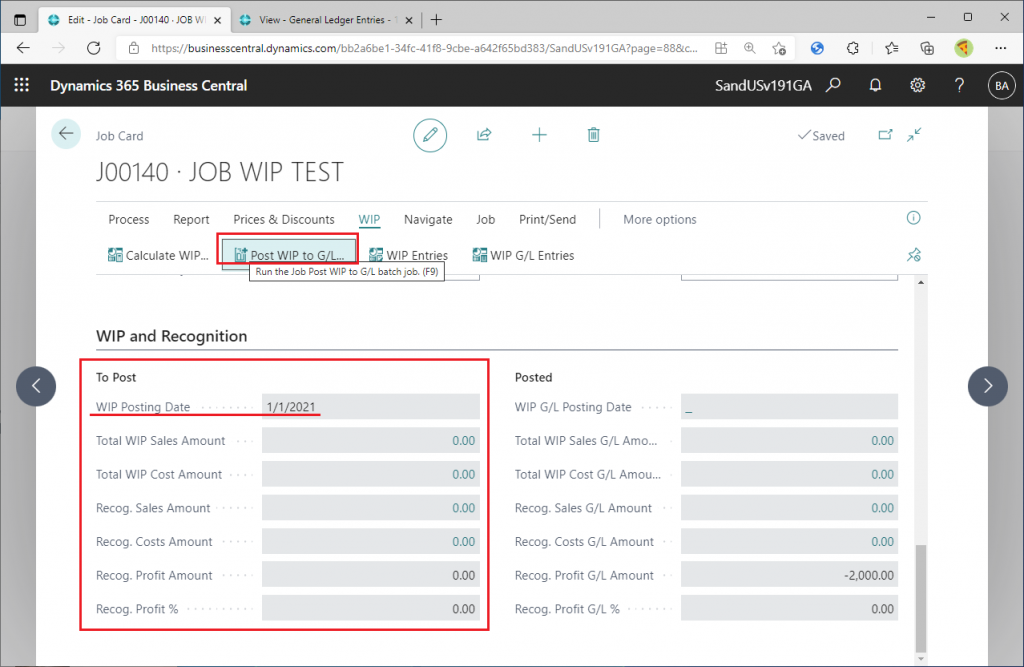The height and width of the screenshot is (667, 1024).
Task: Click the browser address bar URL
Action: pyautogui.click(x=424, y=48)
